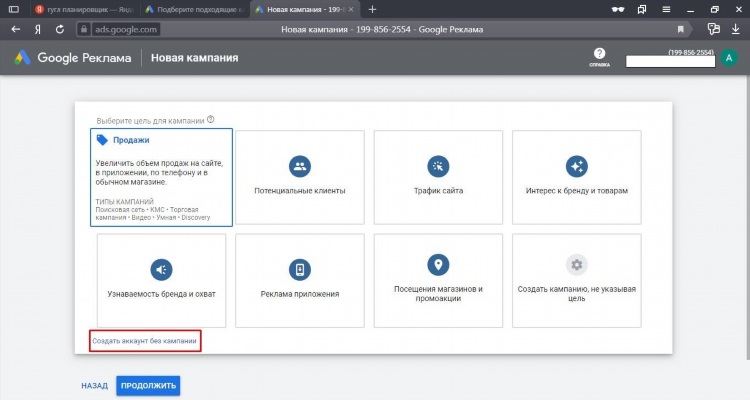This screenshot has height=400, width=750.
Task: Click the Узнаваемость бренда и охват label
Action: point(161,294)
